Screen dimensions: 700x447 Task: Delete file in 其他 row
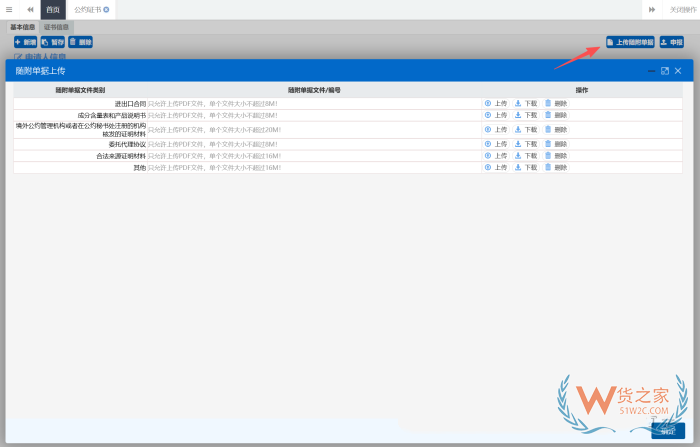point(556,167)
